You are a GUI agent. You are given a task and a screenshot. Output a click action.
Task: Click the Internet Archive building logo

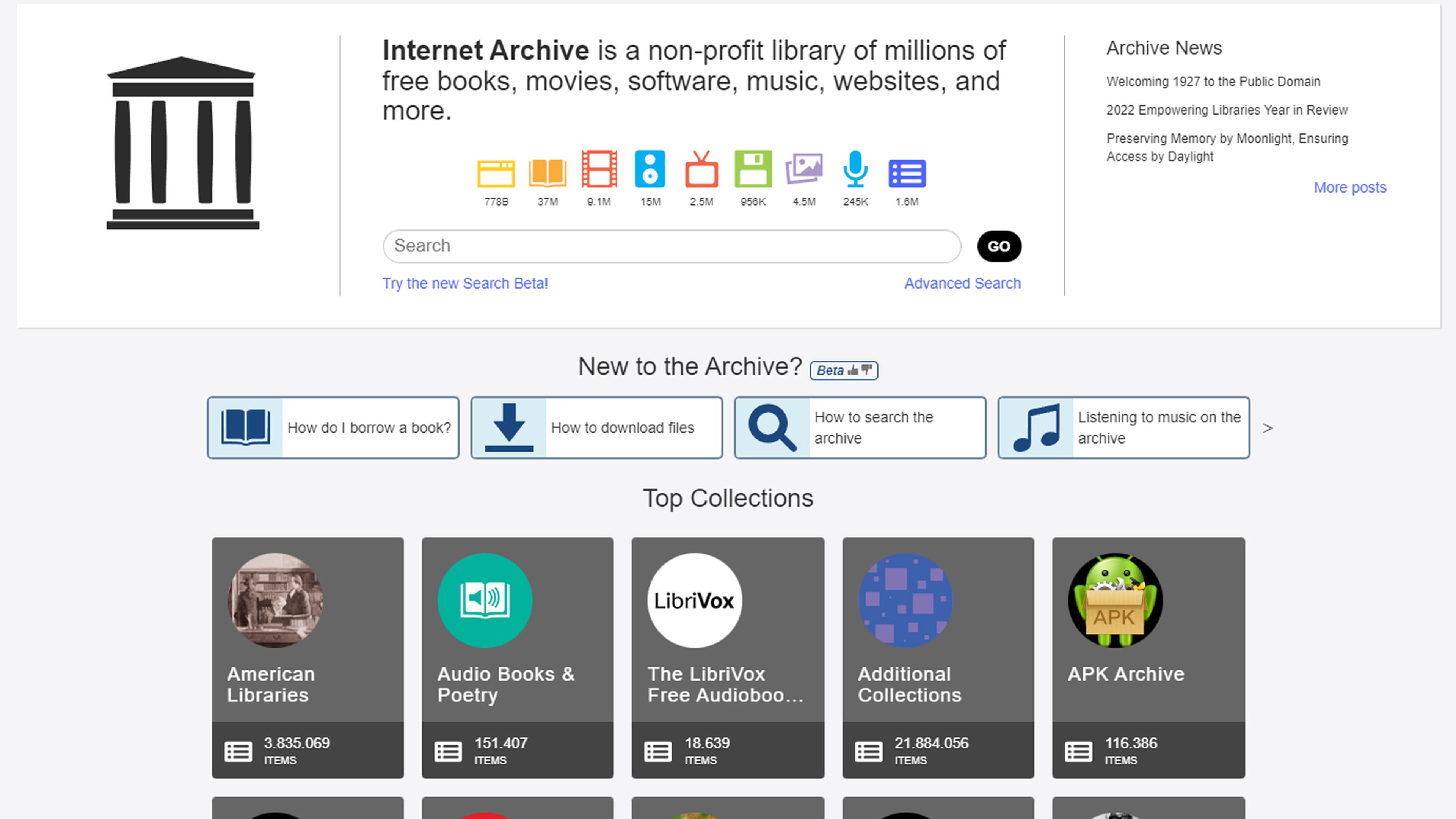coord(182,143)
